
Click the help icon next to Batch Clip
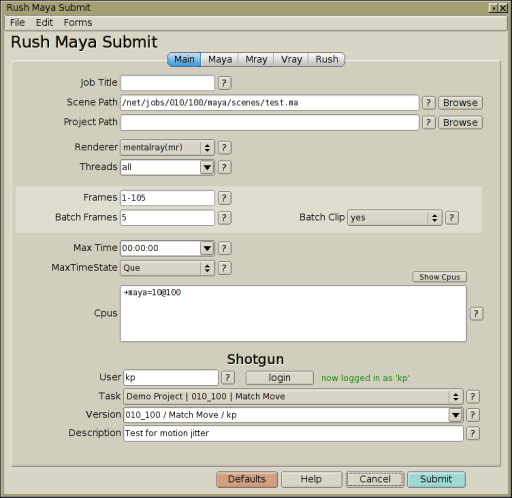tap(452, 218)
